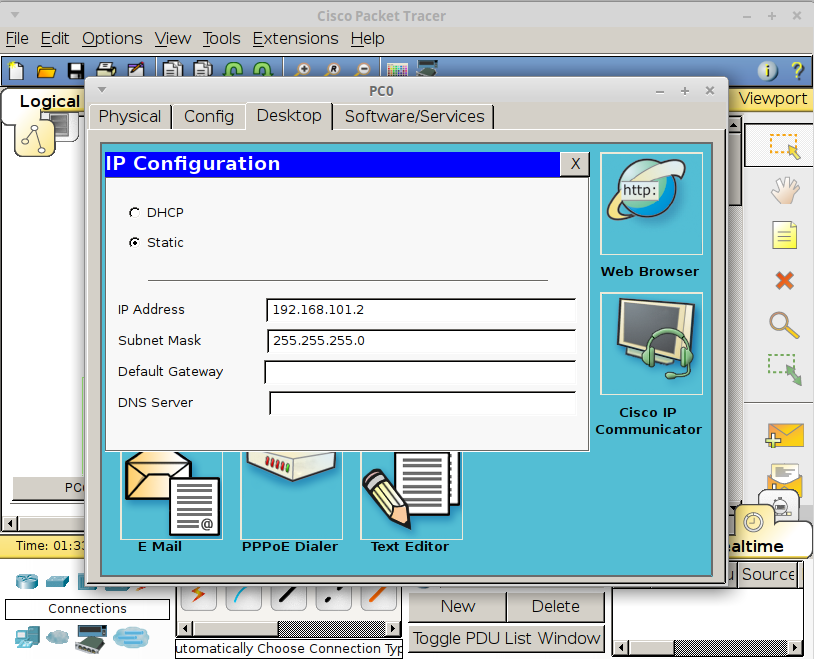The image size is (814, 659).
Task: Choose the automatic lightning connection type
Action: pyautogui.click(x=198, y=597)
